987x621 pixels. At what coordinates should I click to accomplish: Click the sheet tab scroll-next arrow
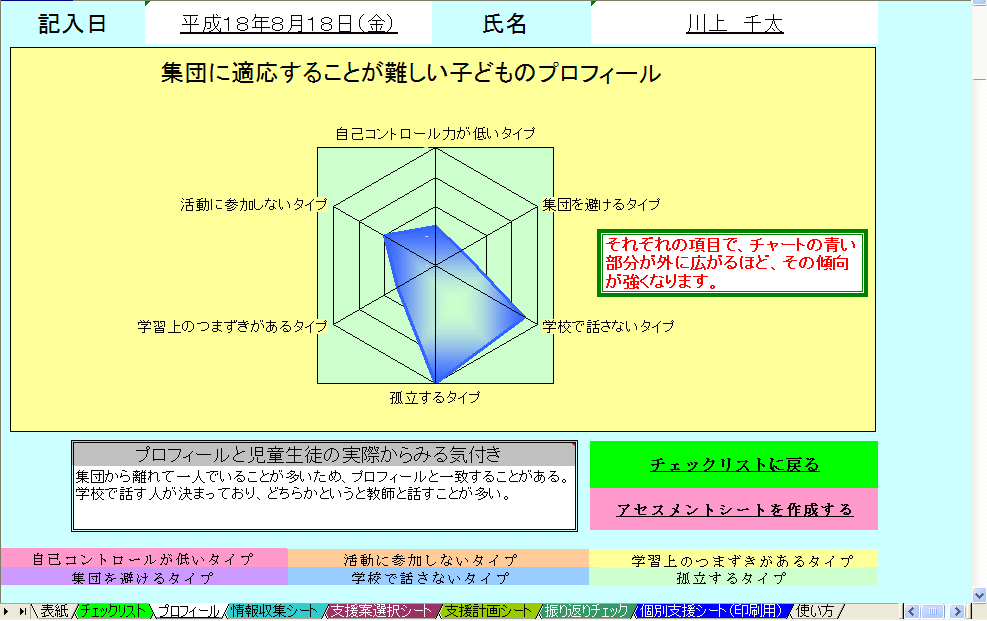(6, 612)
